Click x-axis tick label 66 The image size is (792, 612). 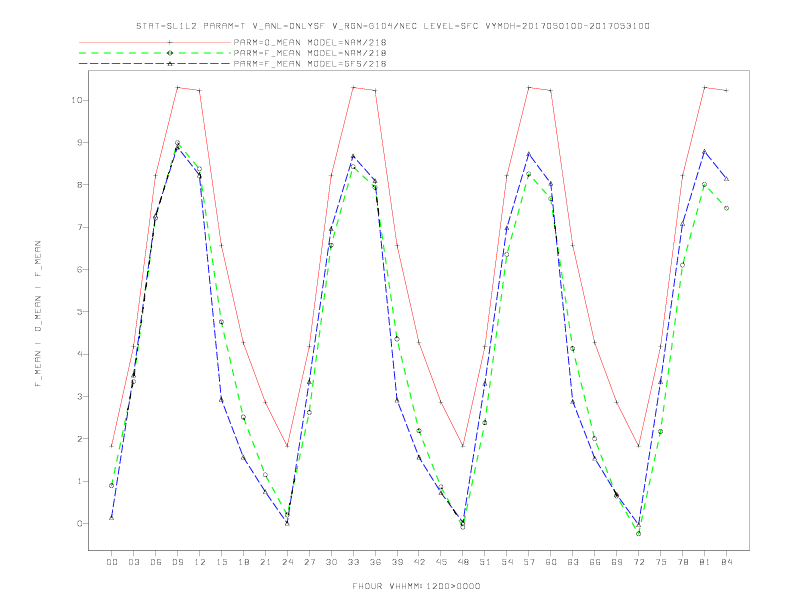595,562
